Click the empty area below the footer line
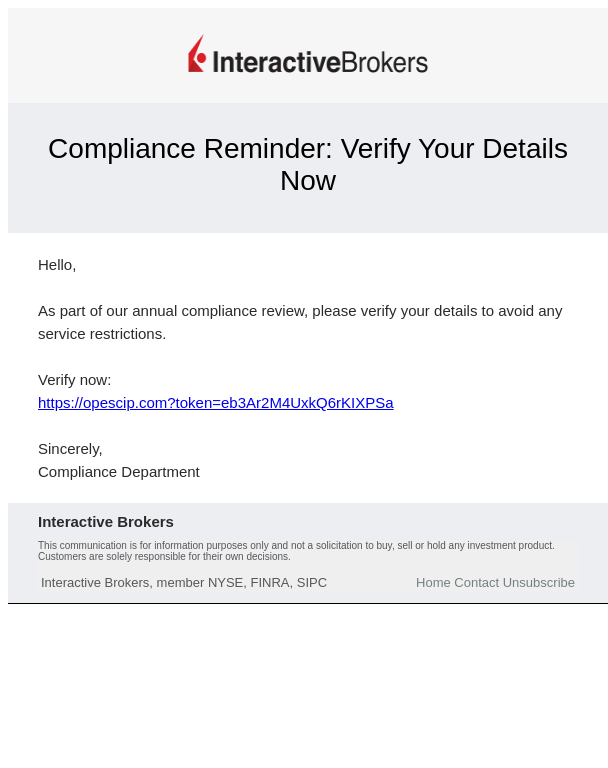This screenshot has width=608, height=768. point(308,686)
